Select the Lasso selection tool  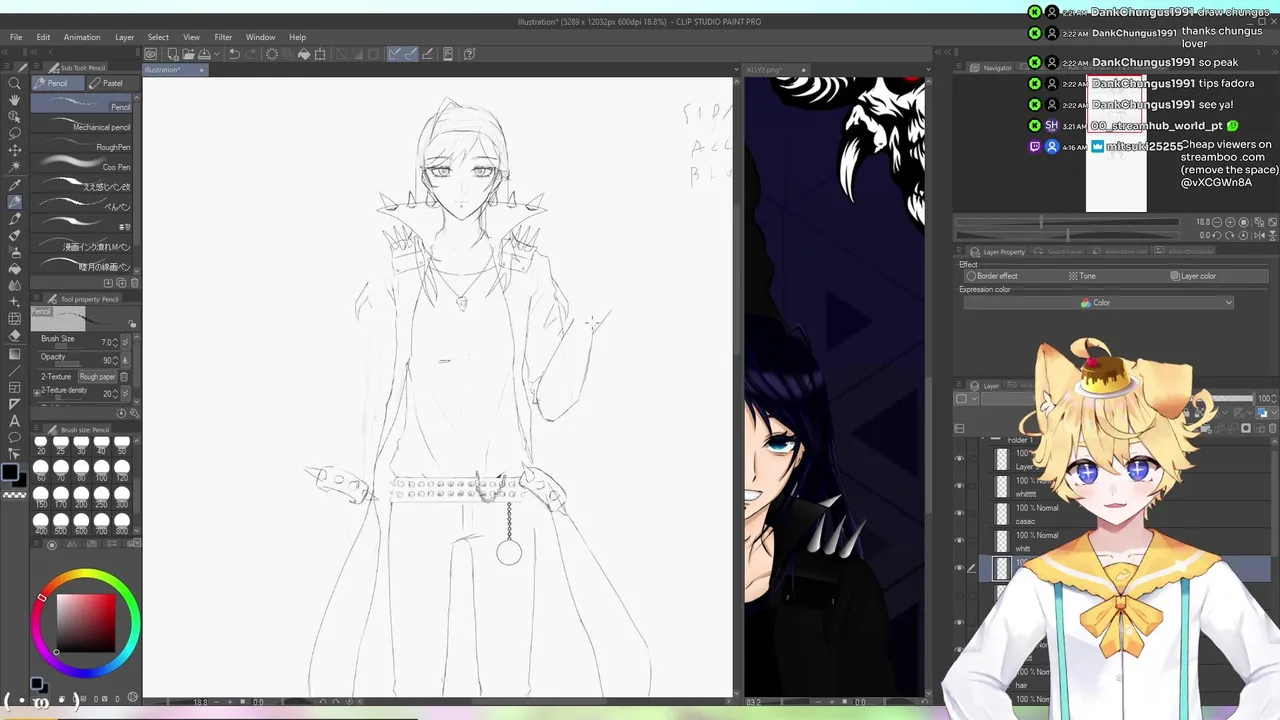click(x=14, y=133)
